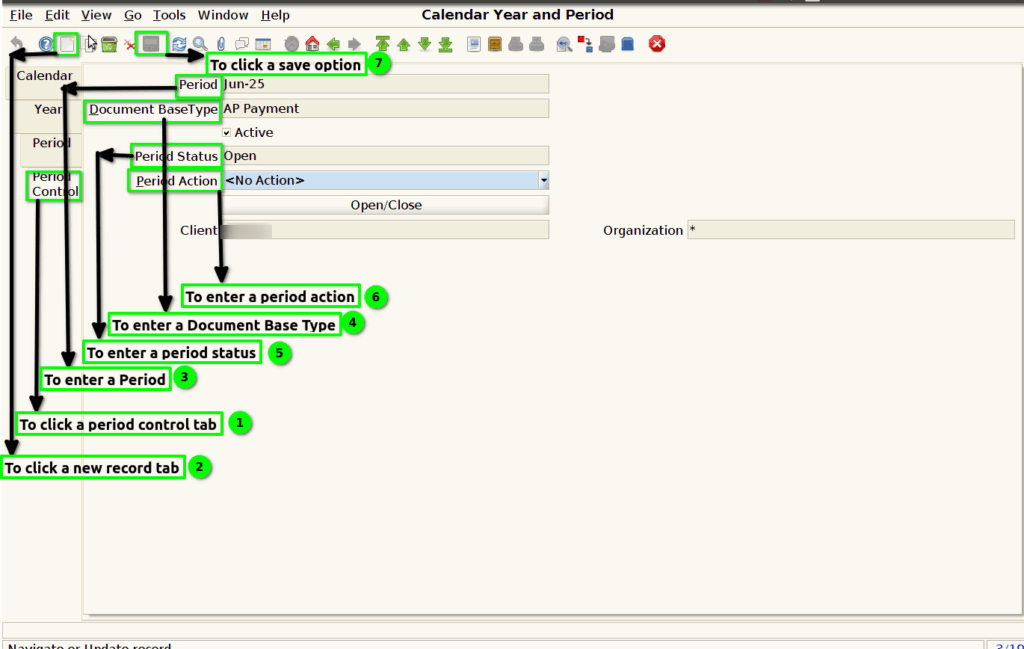Viewport: 1024px width, 649px height.
Task: Open the Window menu
Action: coord(223,14)
